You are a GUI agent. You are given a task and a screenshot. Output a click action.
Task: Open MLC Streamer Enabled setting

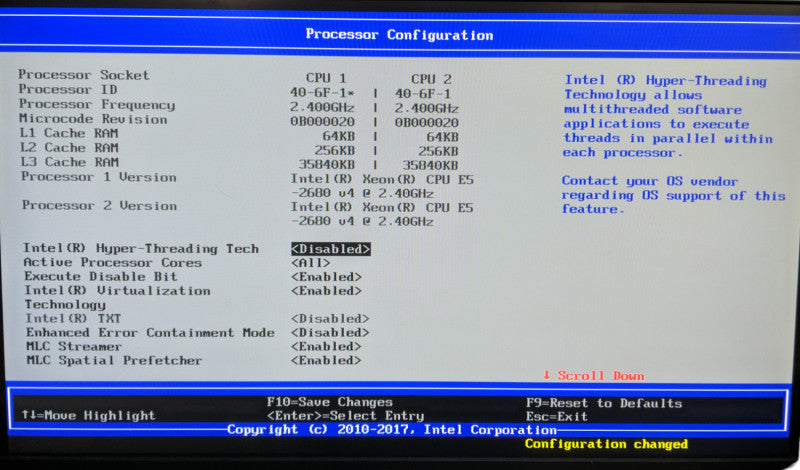[x=327, y=347]
